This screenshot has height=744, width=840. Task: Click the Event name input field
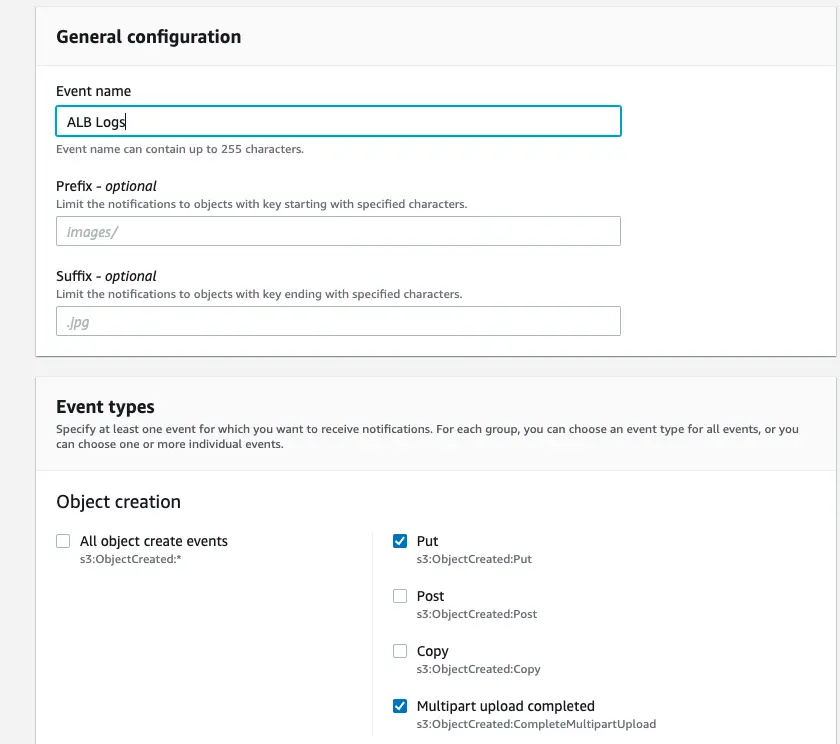[x=338, y=122]
